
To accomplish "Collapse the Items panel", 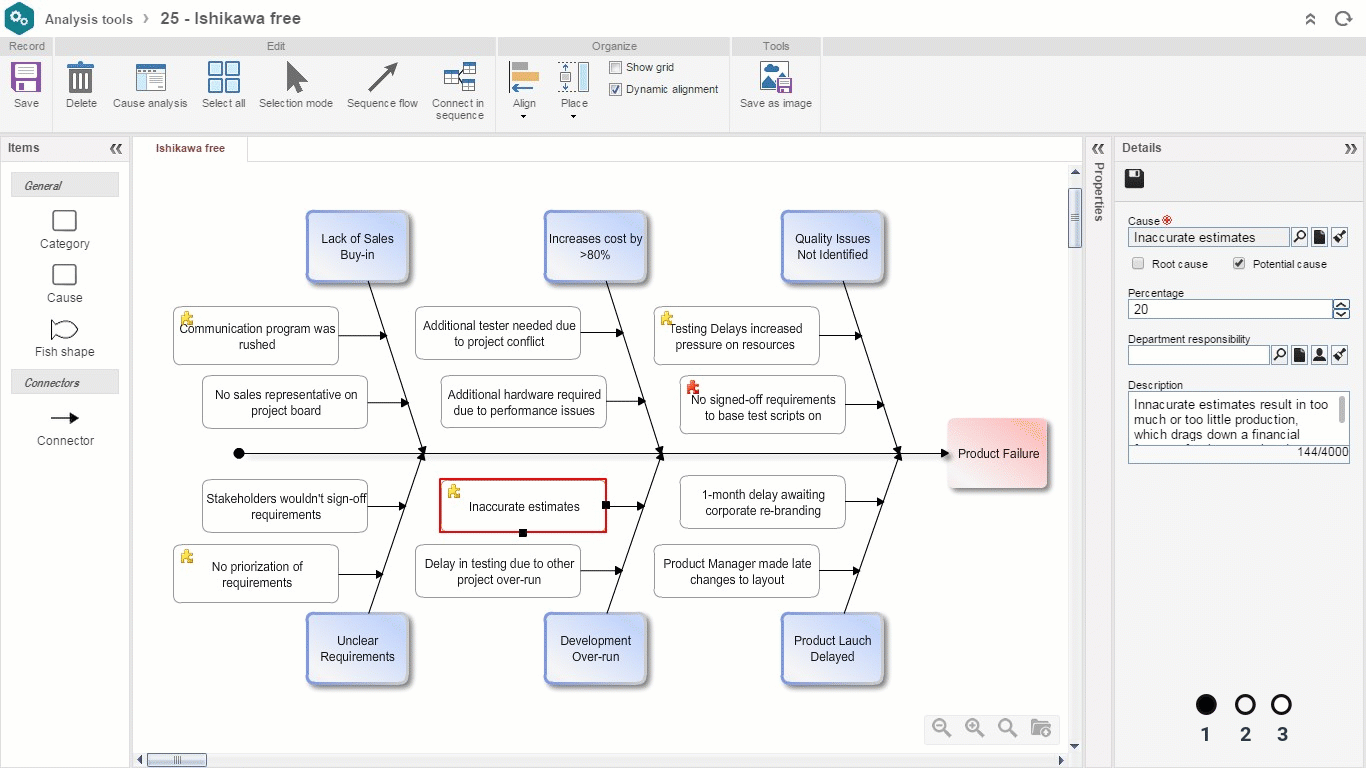I will tap(116, 148).
